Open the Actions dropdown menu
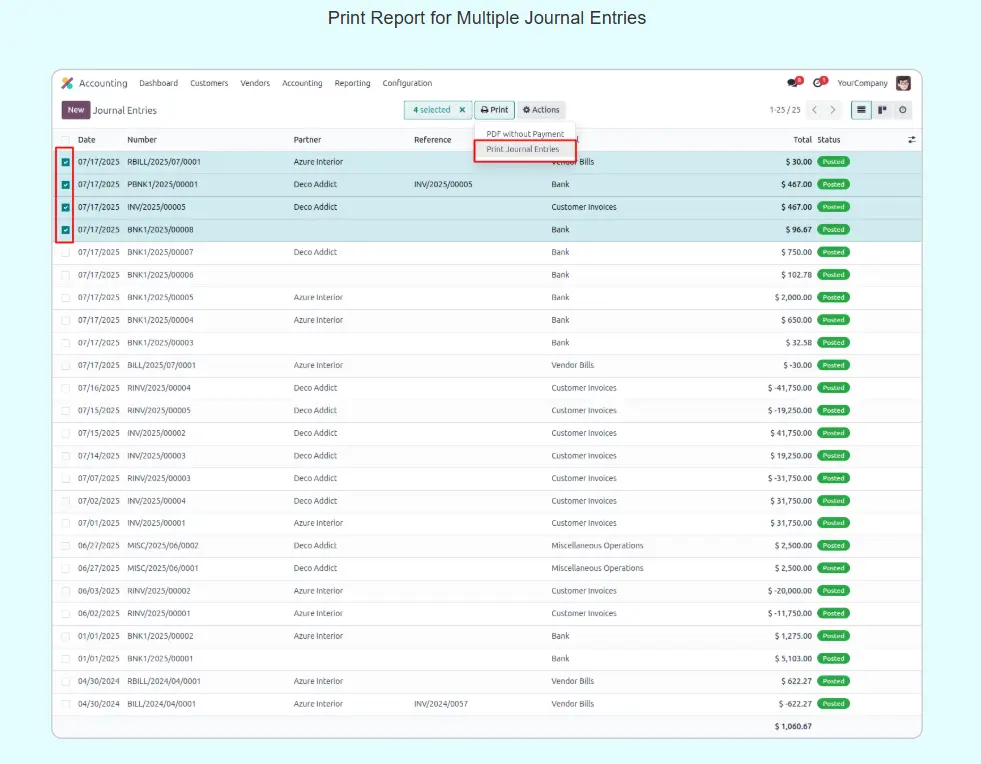981x764 pixels. point(541,110)
